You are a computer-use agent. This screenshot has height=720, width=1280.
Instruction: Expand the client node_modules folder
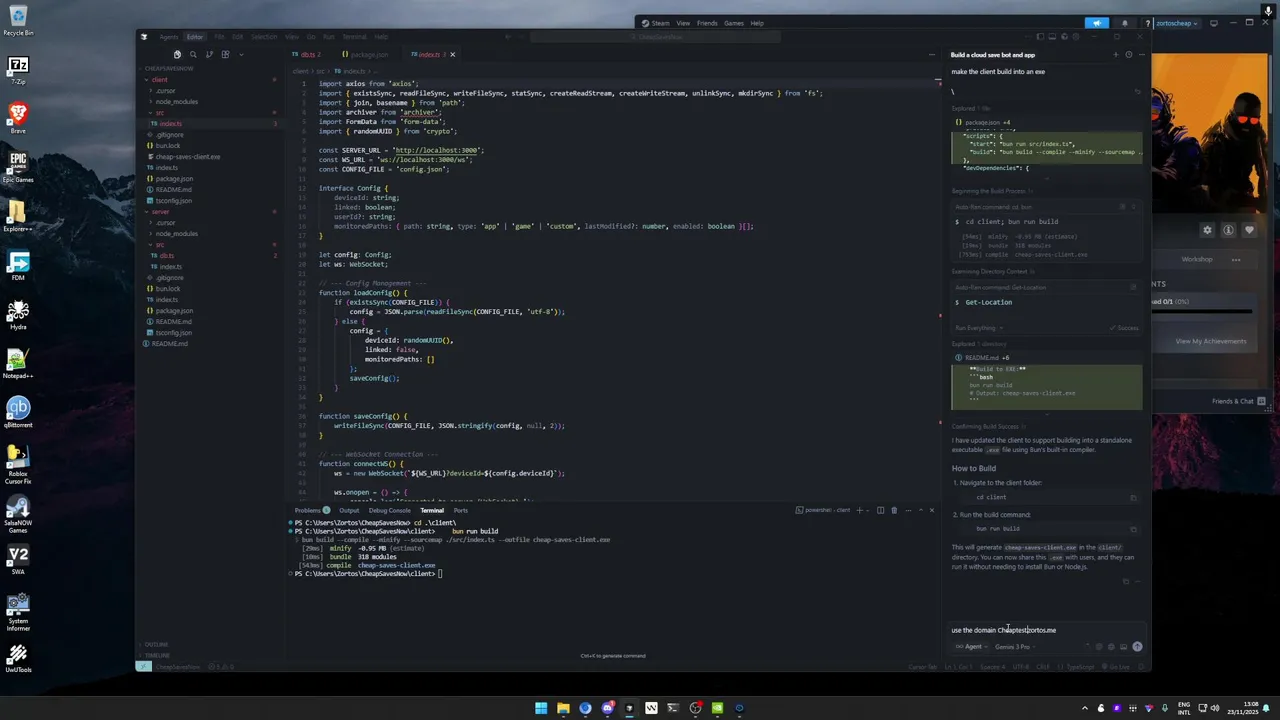tap(176, 102)
